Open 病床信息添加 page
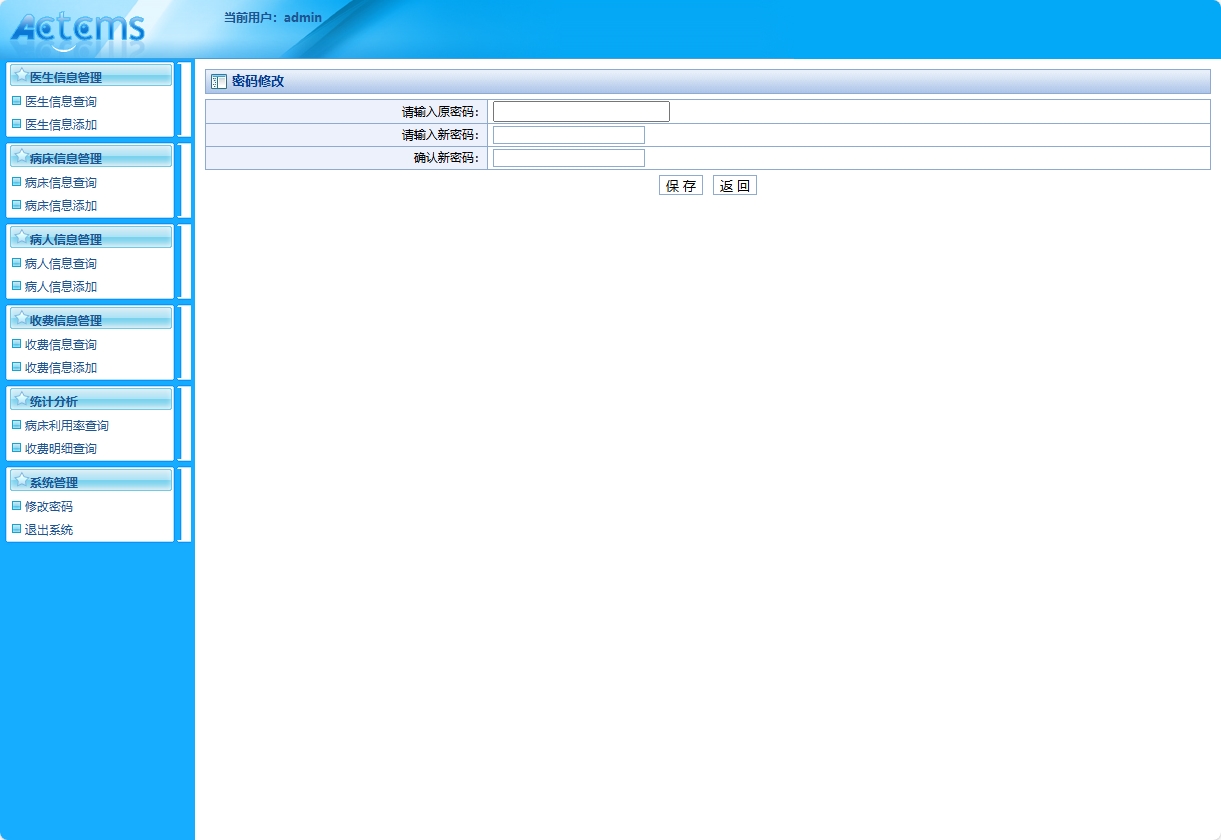This screenshot has width=1221, height=840. click(61, 206)
